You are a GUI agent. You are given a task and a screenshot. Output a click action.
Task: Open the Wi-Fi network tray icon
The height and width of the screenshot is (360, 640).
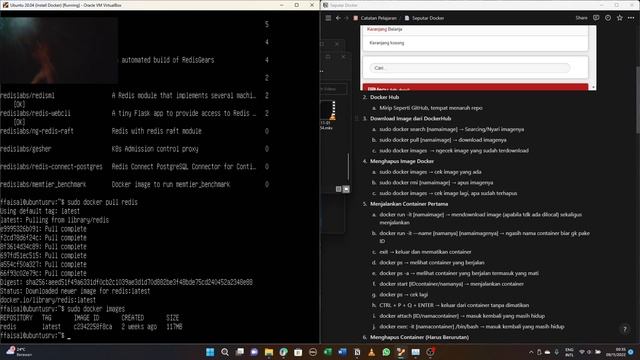pos(582,352)
